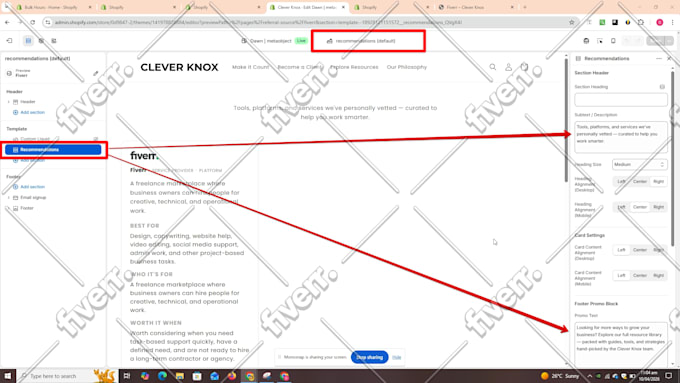Select the Sections panel icon in the toolbar
The height and width of the screenshot is (383, 680).
[28, 41]
